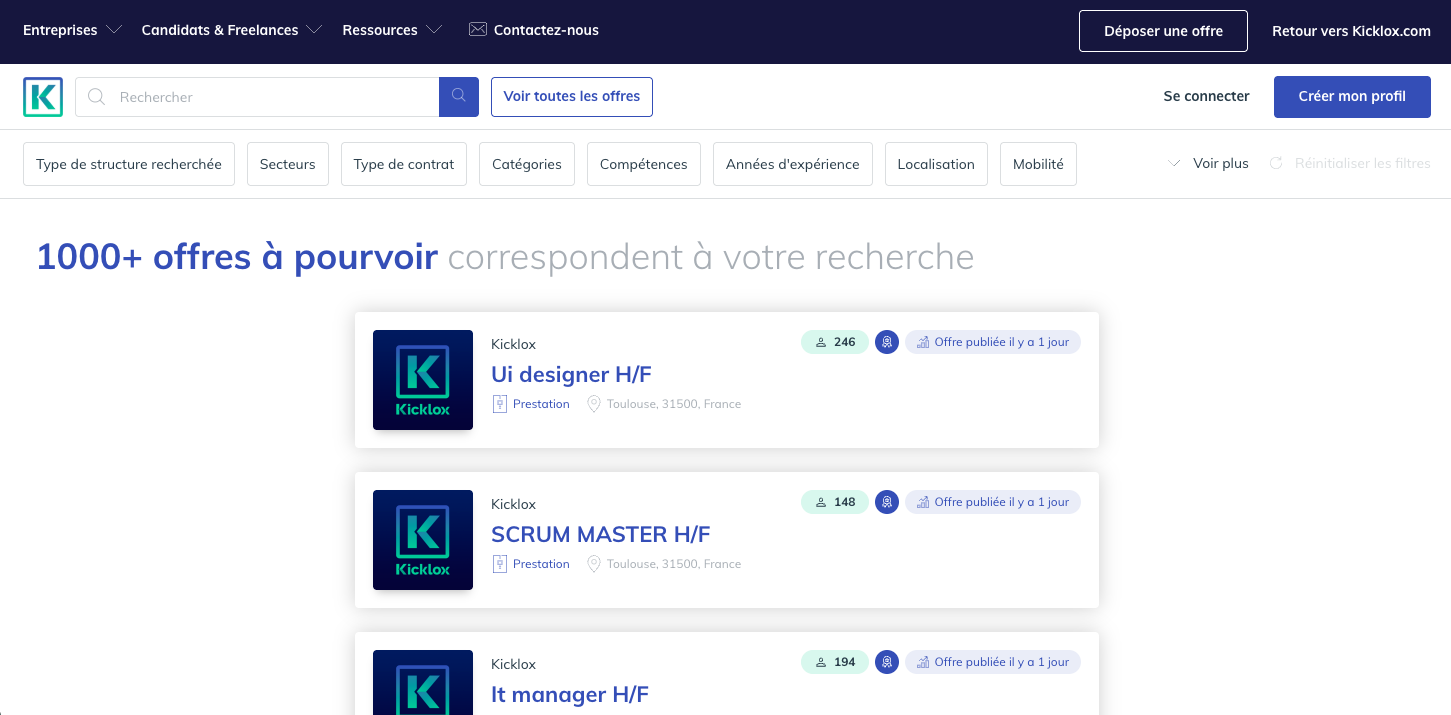This screenshot has height=715, width=1451.
Task: Click the location pin icon on Ui designer offer
Action: tap(594, 403)
